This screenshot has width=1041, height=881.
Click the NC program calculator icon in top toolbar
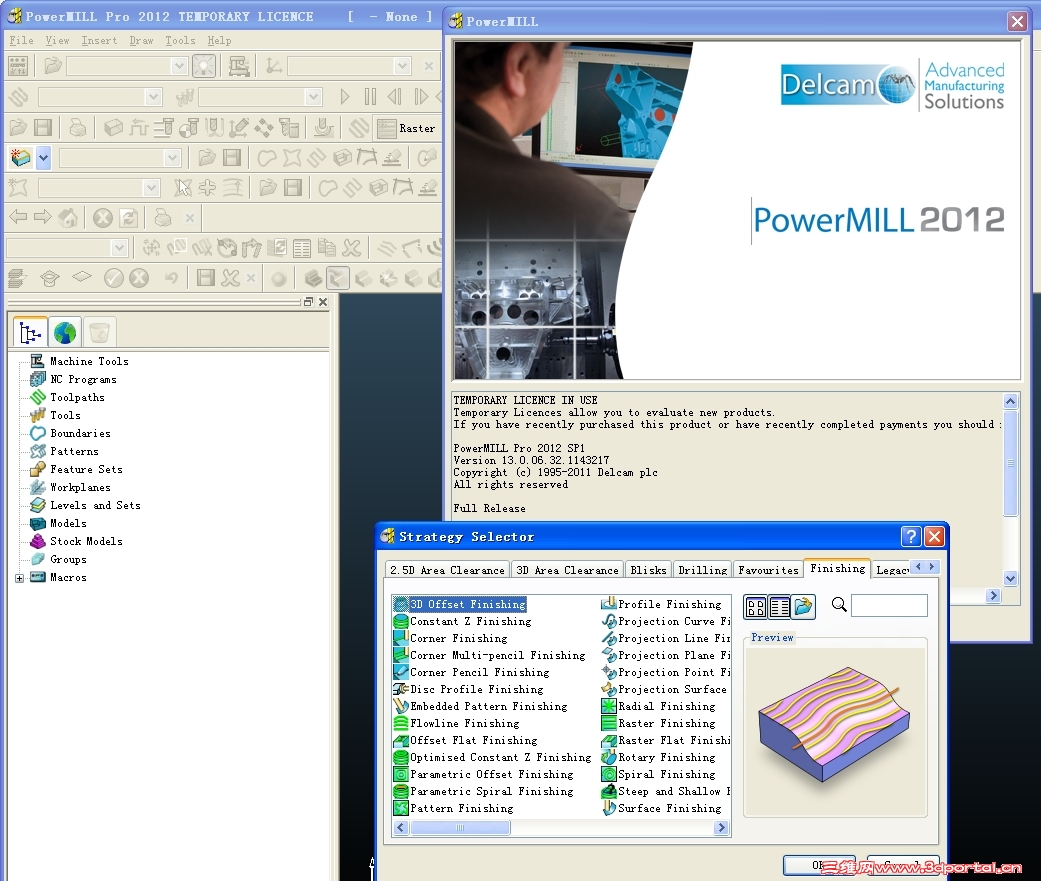[x=18, y=66]
